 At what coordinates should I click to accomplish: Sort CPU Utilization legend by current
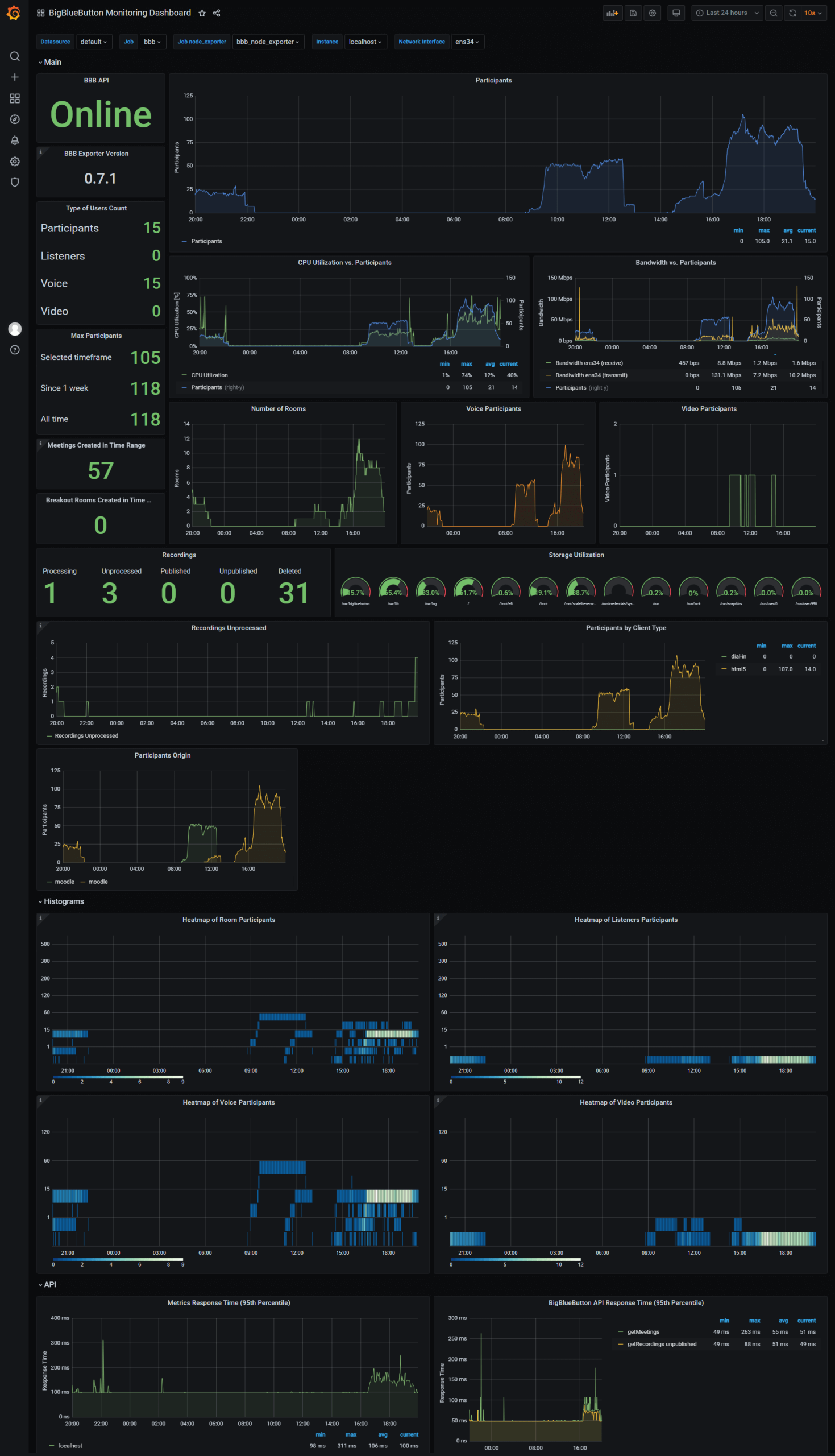click(508, 365)
